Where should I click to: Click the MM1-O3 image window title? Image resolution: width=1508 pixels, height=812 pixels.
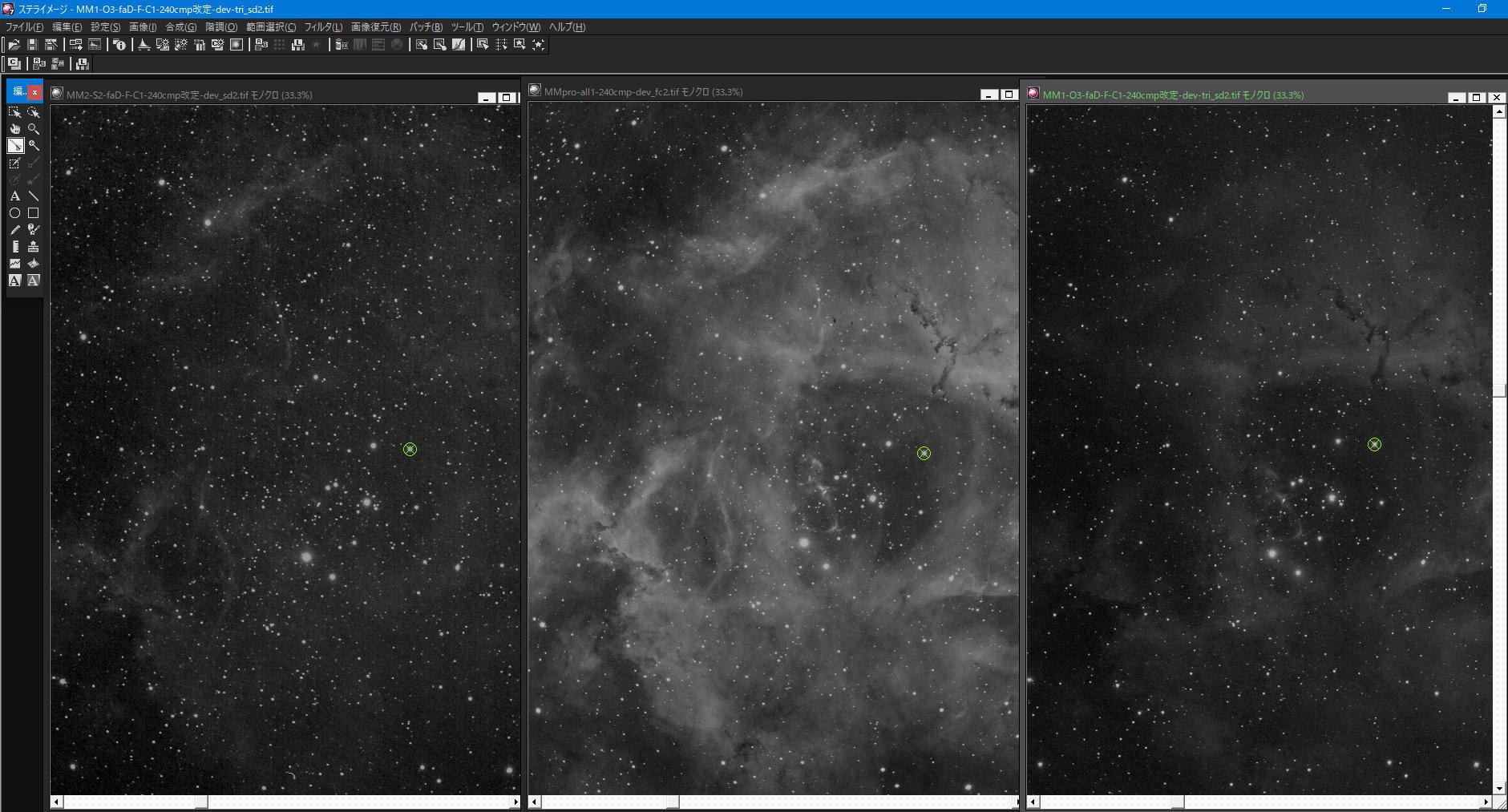click(x=1173, y=95)
